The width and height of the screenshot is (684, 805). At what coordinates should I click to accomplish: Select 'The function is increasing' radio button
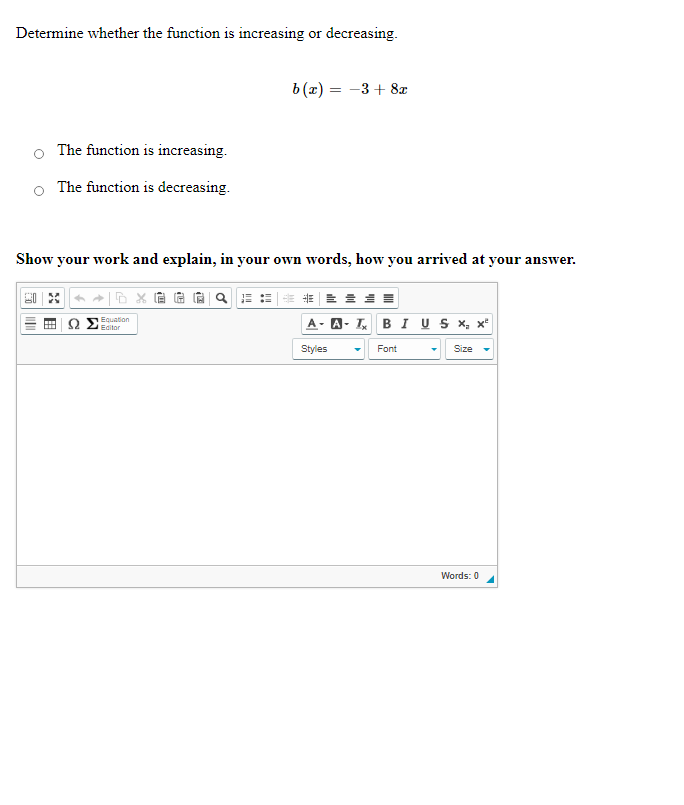pyautogui.click(x=39, y=154)
